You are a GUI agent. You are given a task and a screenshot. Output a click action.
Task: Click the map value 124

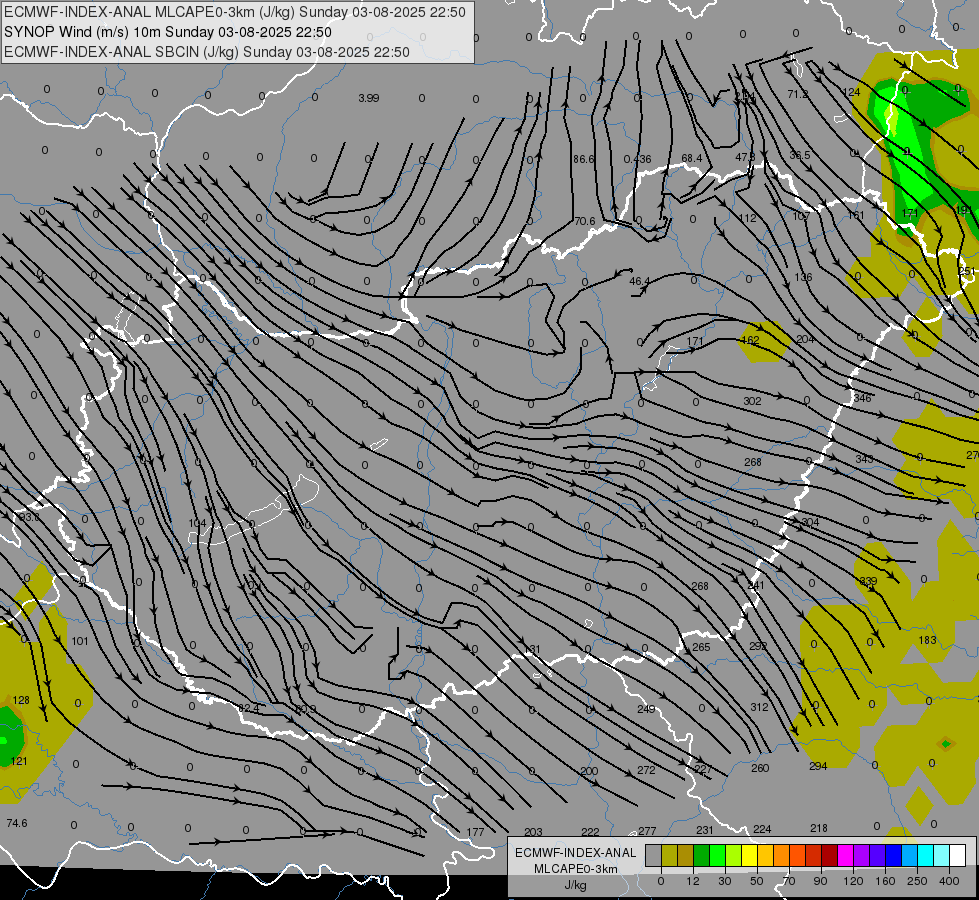(851, 92)
